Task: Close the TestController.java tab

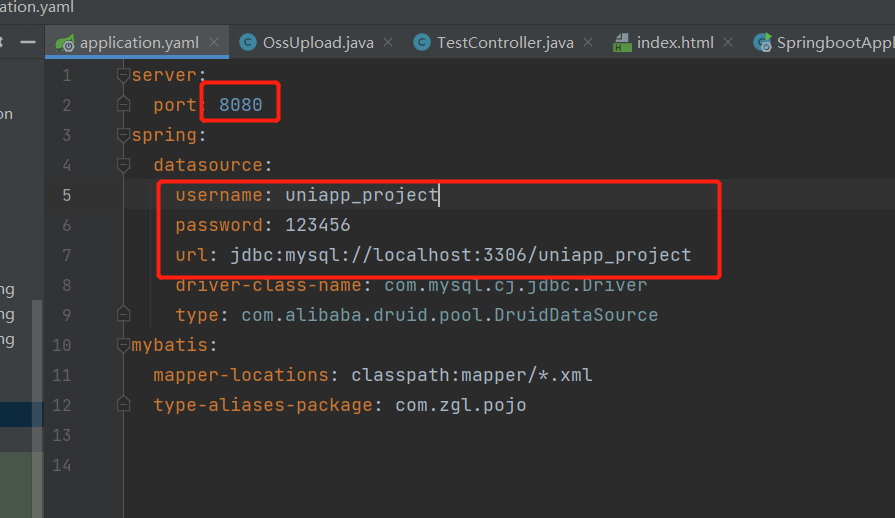Action: pos(589,43)
